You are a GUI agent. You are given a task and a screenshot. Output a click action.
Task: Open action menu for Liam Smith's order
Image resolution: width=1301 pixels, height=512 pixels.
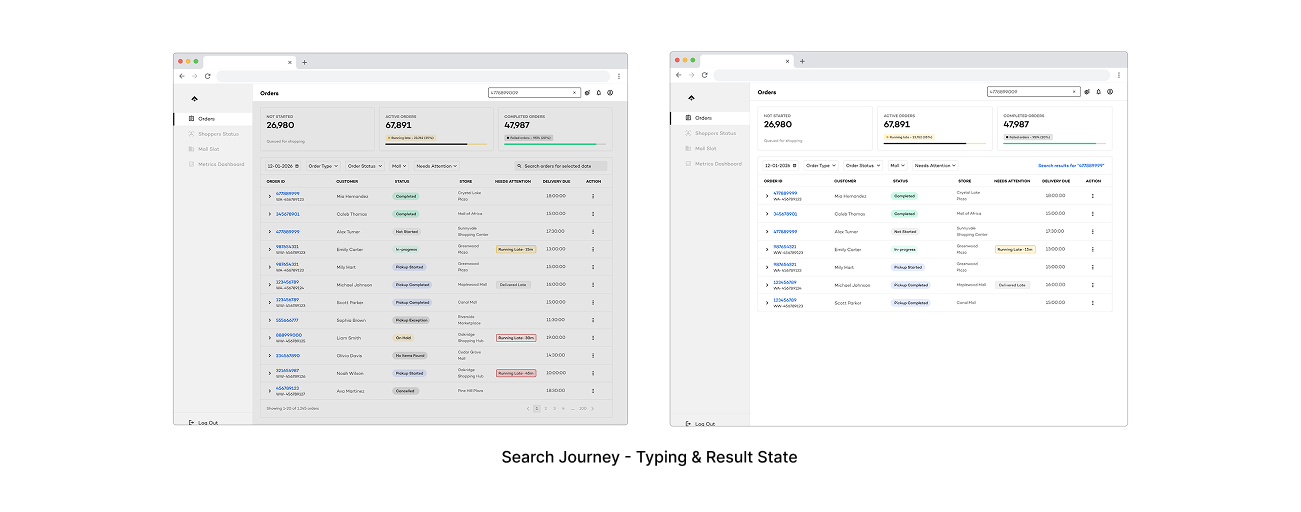(x=593, y=338)
